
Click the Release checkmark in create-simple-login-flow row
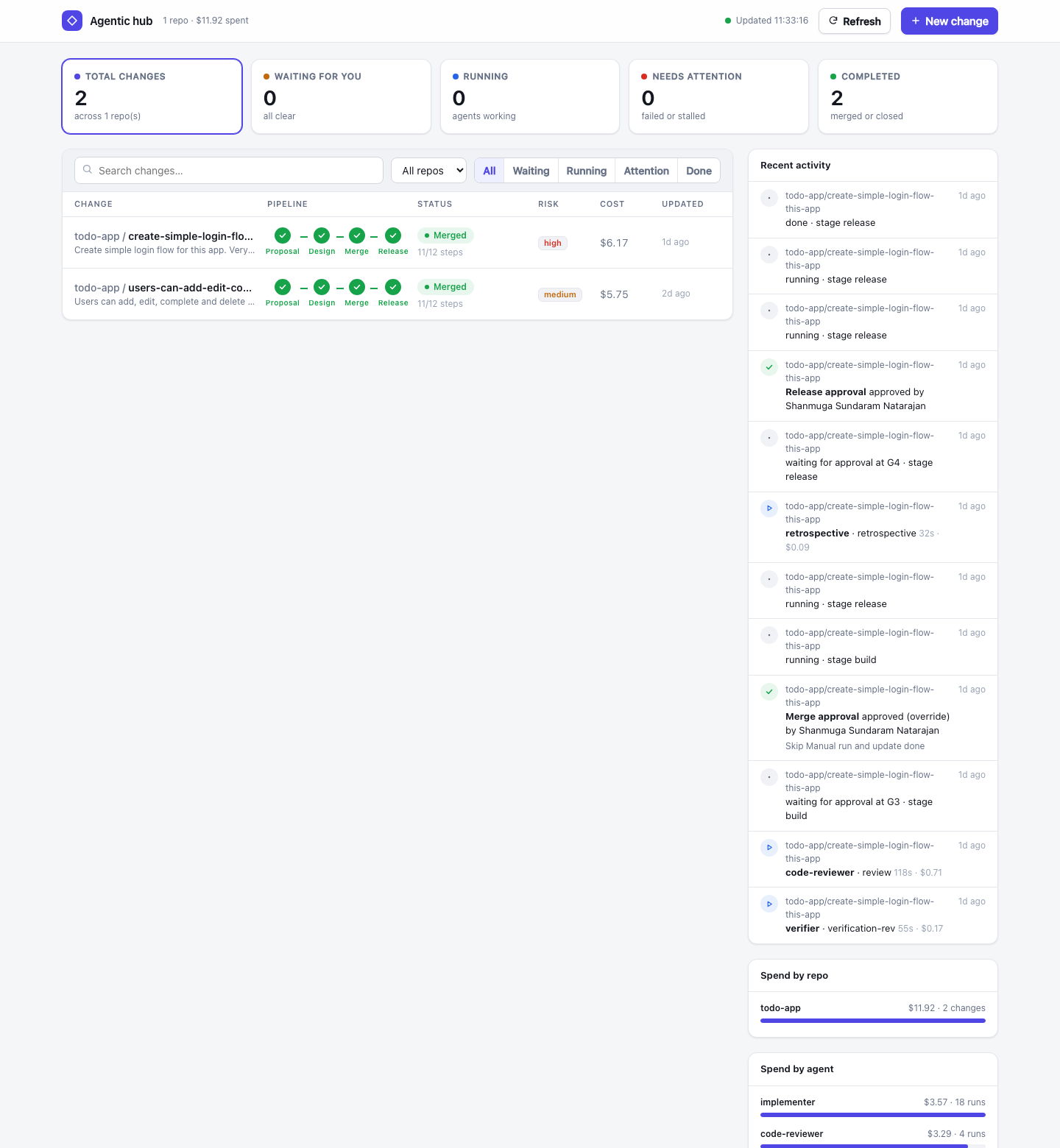(x=393, y=235)
